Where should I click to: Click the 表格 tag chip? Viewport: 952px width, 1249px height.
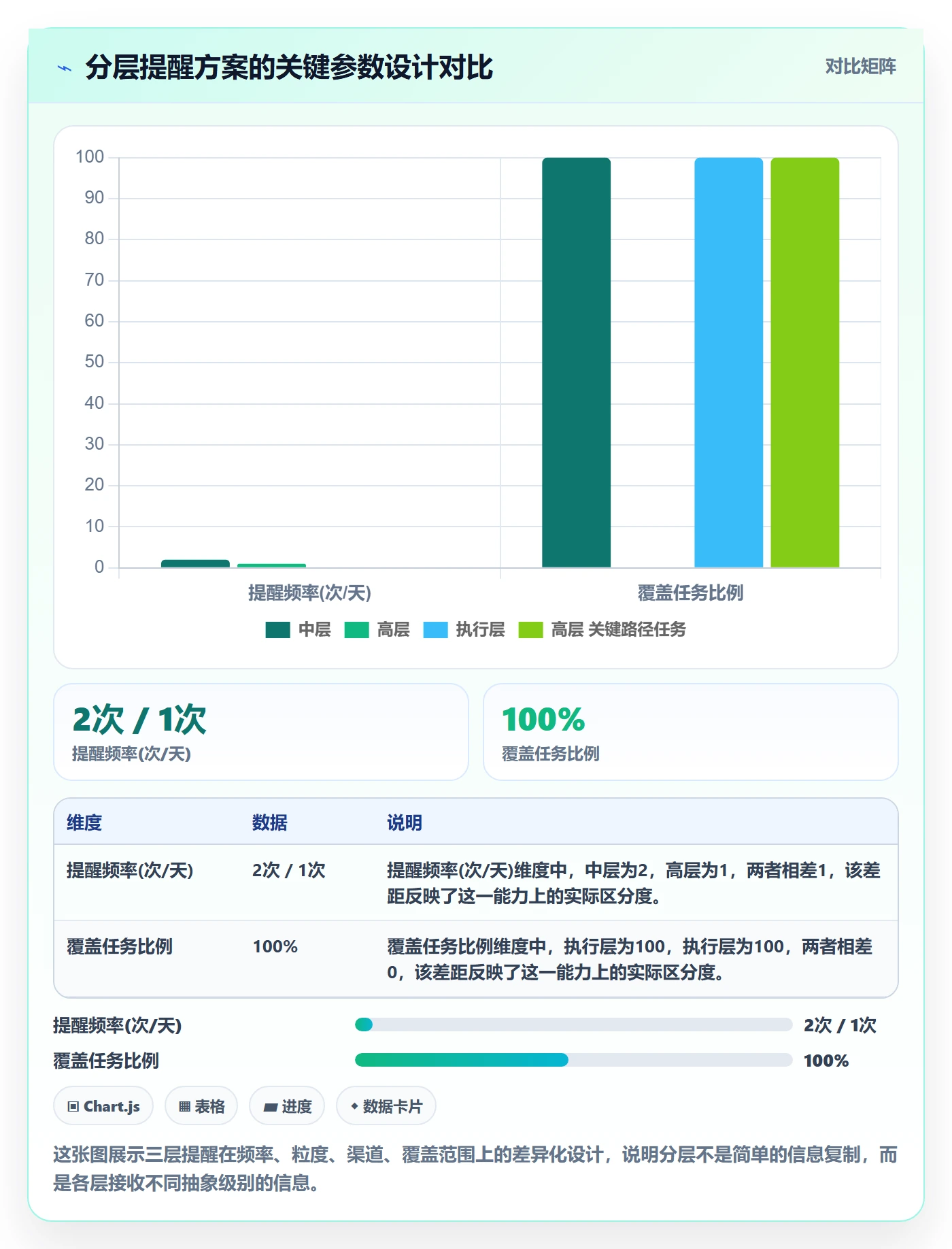[201, 1106]
